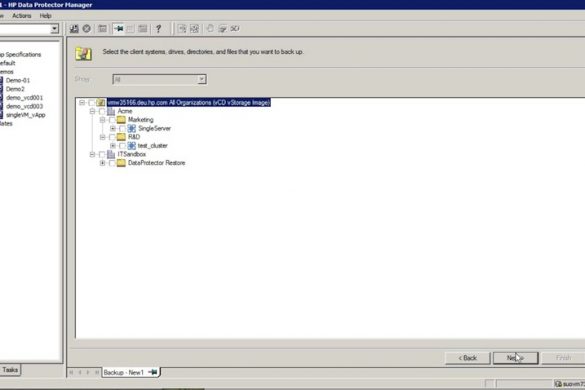
Task: Open the Actions menu
Action: pos(22,16)
